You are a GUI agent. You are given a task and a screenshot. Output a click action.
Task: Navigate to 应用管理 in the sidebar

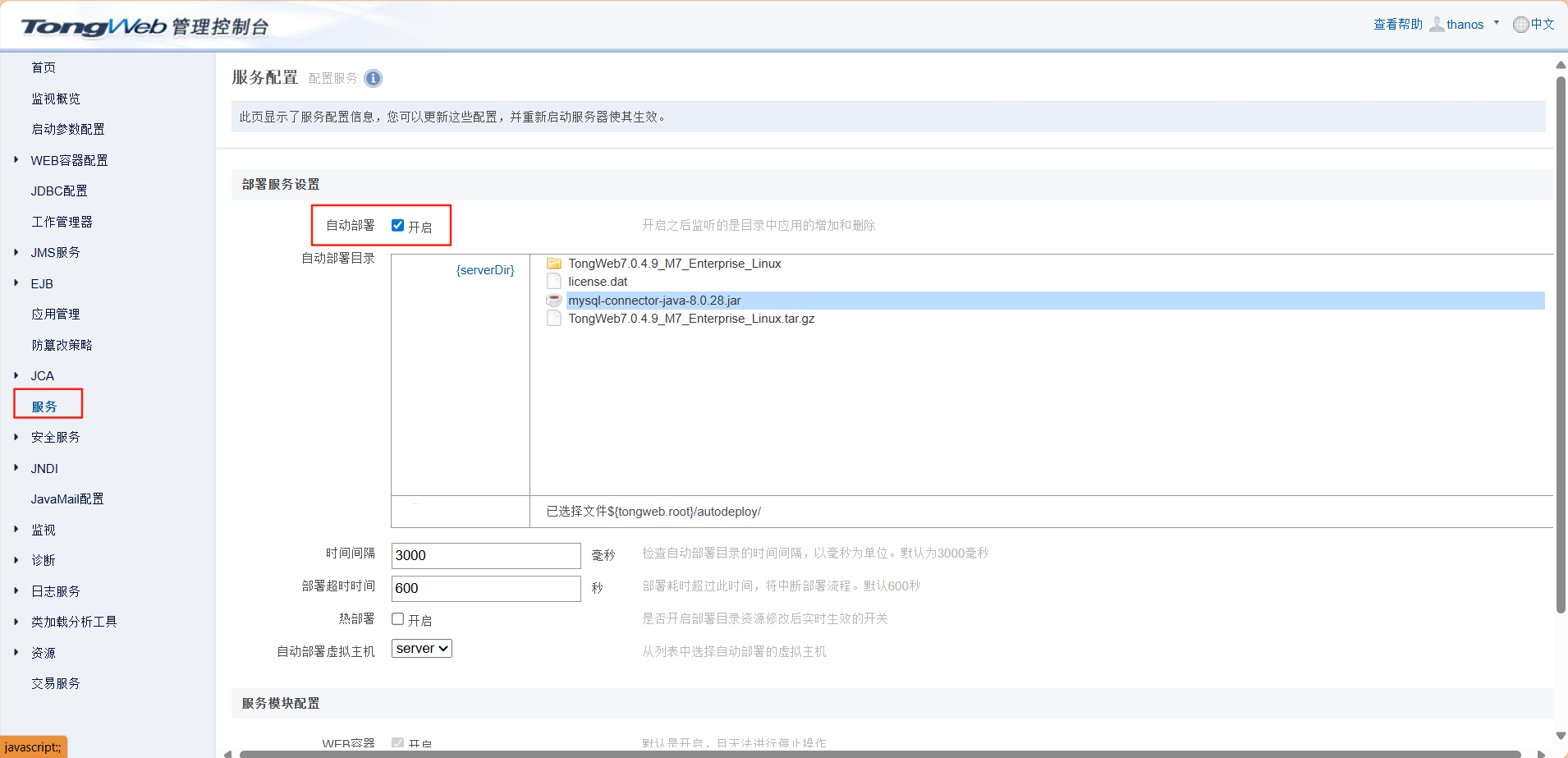[55, 313]
